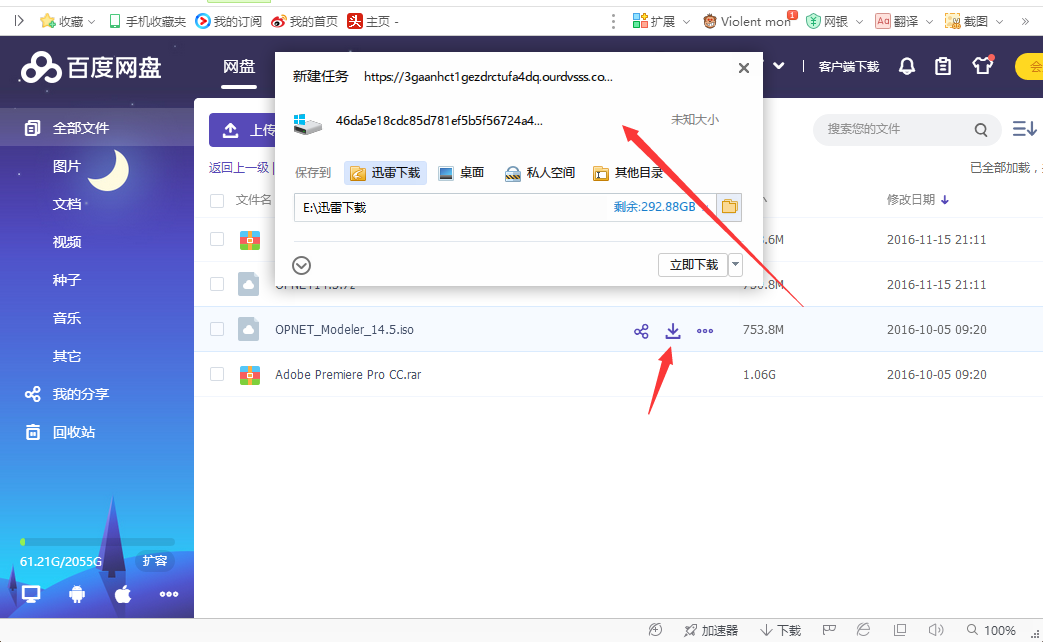This screenshot has width=1043, height=642.
Task: Click the search magnifier icon
Action: tap(981, 130)
